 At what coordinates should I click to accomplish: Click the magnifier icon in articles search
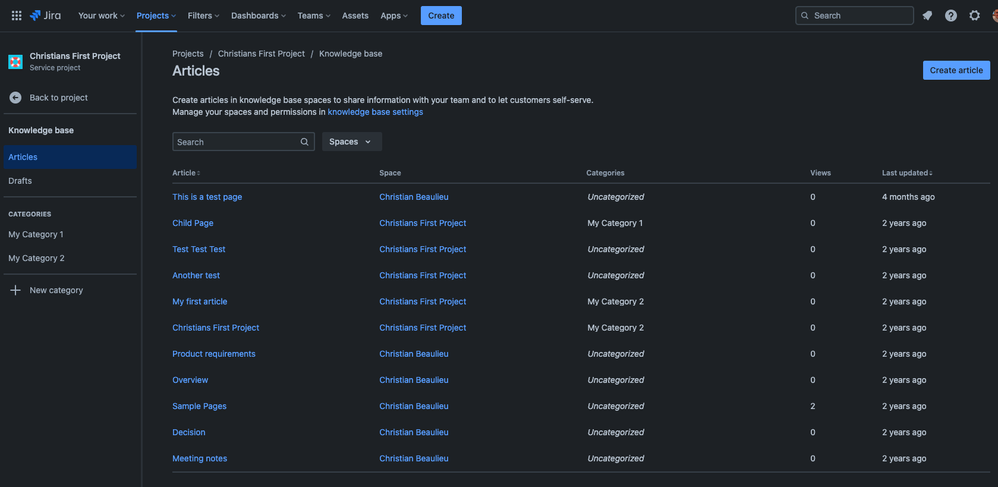(x=304, y=142)
